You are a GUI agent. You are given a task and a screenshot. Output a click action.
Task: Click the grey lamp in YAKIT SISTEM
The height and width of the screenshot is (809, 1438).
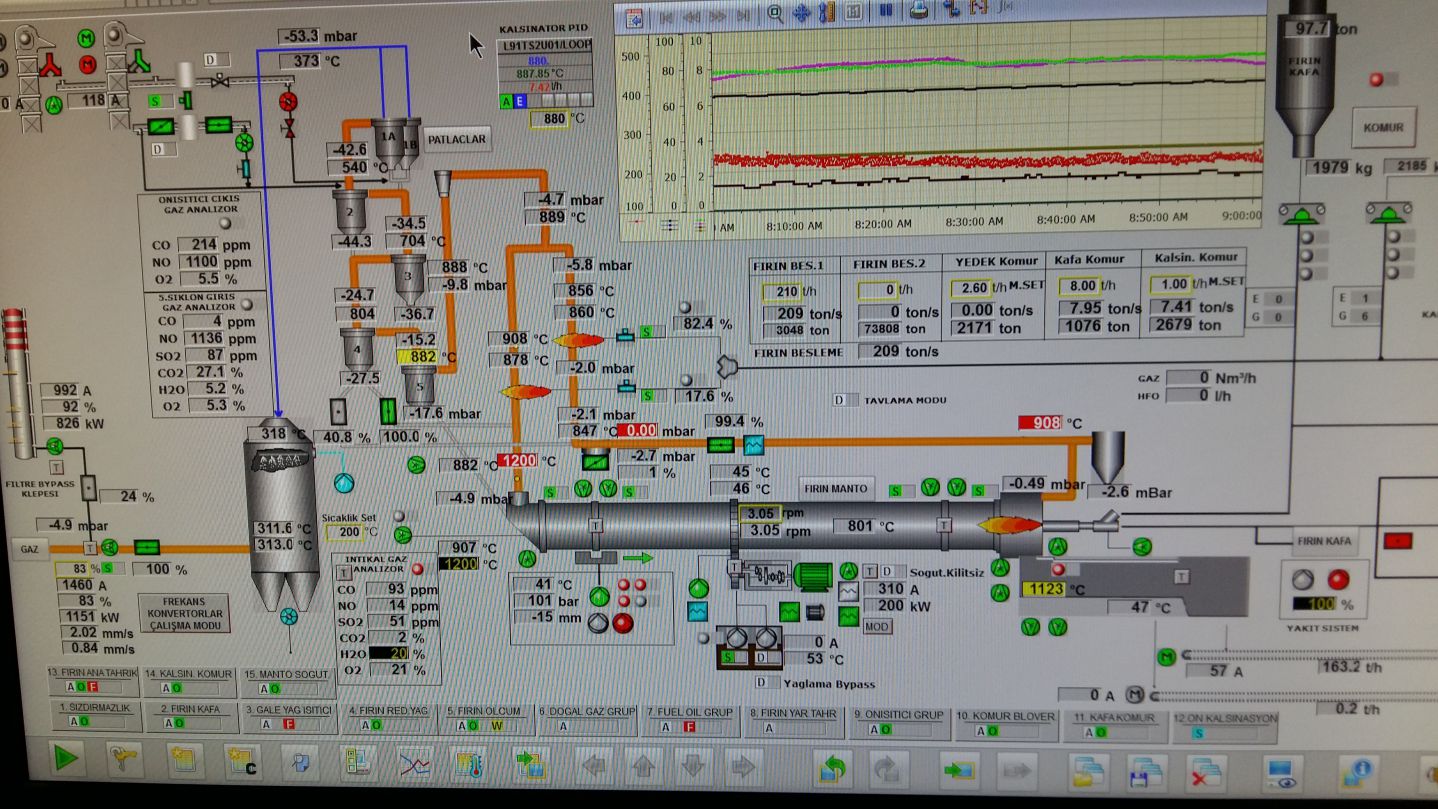1301,579
